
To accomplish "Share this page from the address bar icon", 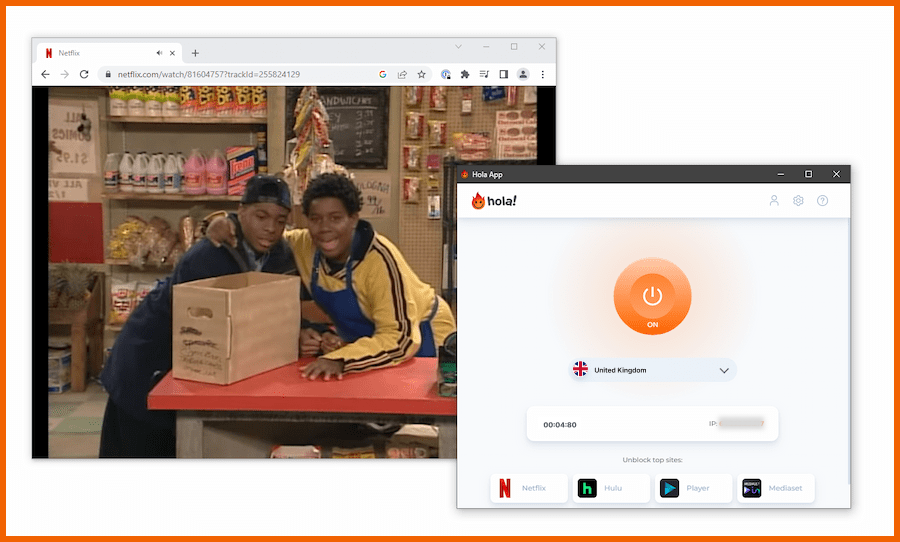I will (402, 74).
